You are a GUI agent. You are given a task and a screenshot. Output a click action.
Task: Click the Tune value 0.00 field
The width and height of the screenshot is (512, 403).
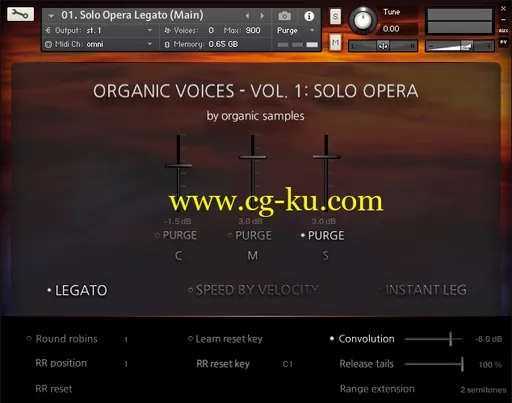coord(391,29)
